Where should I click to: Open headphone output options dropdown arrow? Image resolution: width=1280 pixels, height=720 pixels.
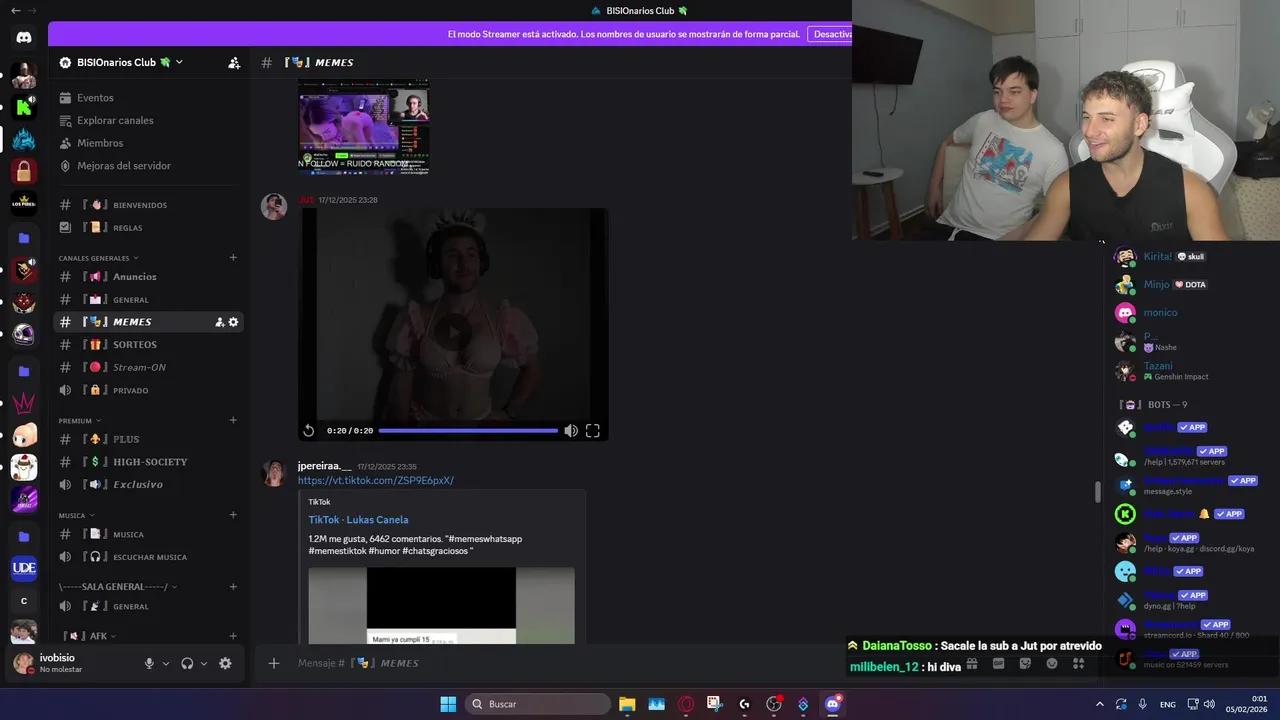pyautogui.click(x=204, y=663)
